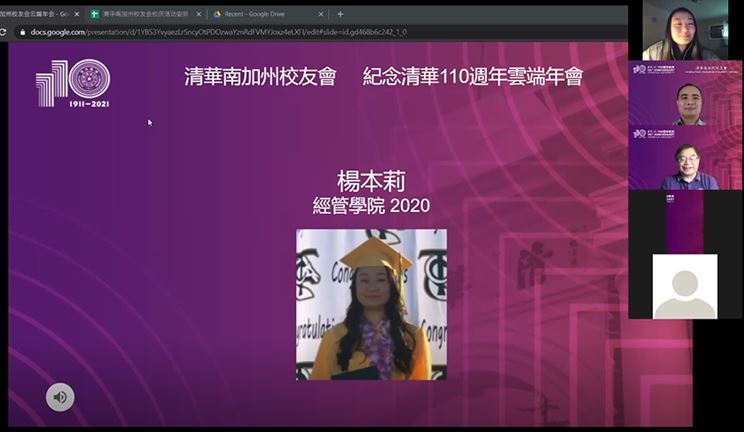Open a new browser tab with plus button

[x=340, y=14]
